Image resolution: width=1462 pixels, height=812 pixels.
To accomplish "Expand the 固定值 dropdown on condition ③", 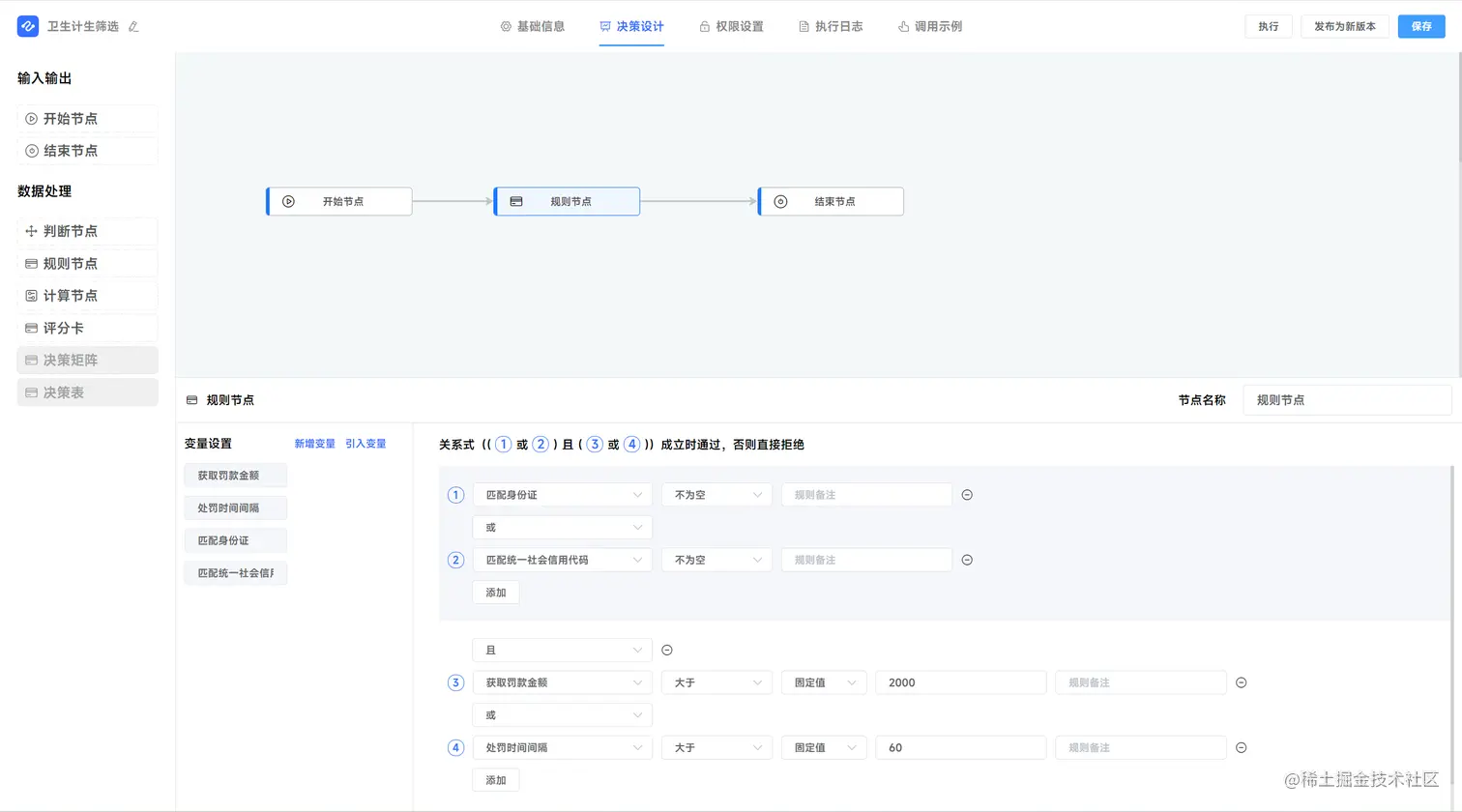I will 823,682.
